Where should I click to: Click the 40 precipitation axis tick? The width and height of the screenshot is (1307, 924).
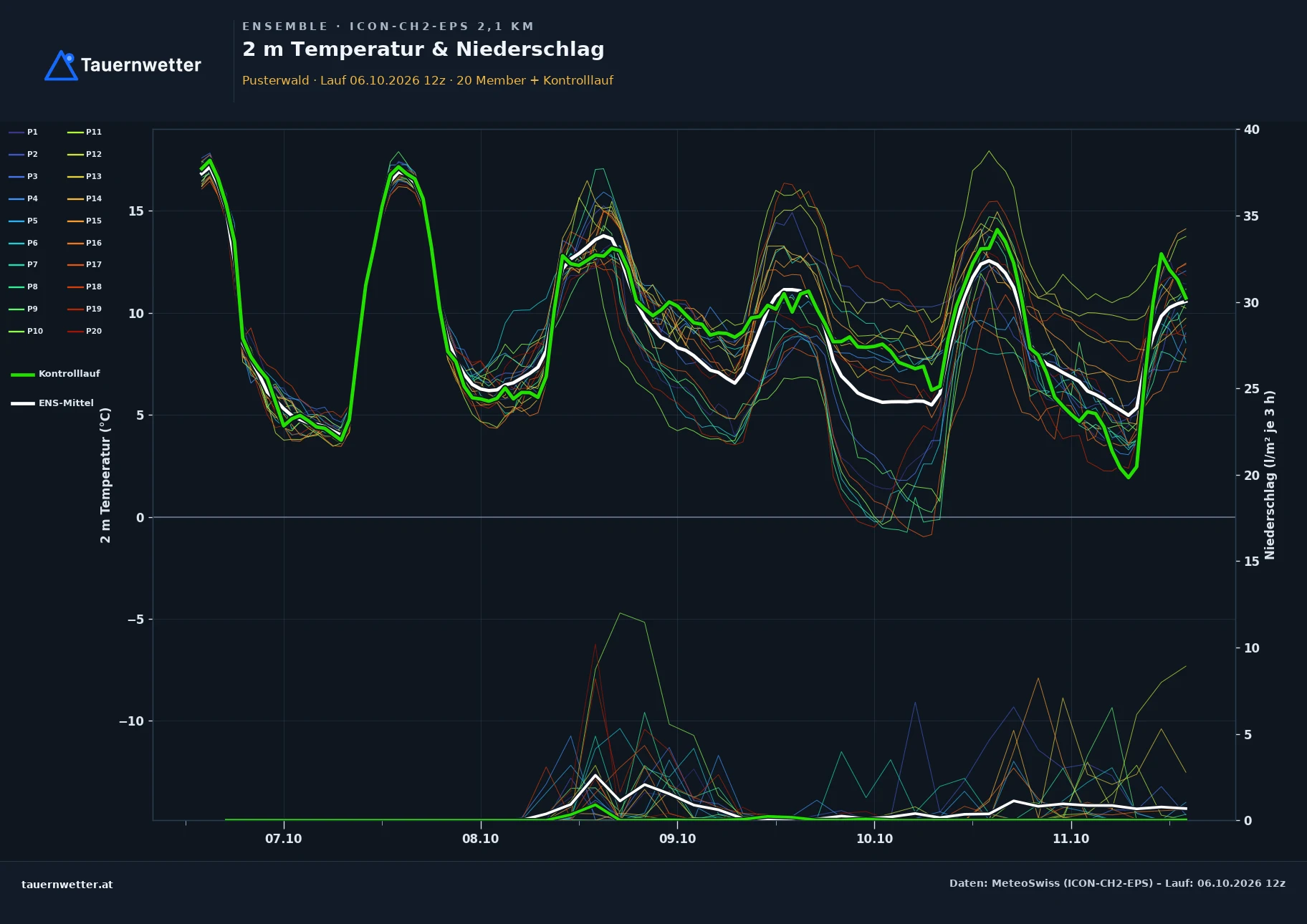(1252, 130)
